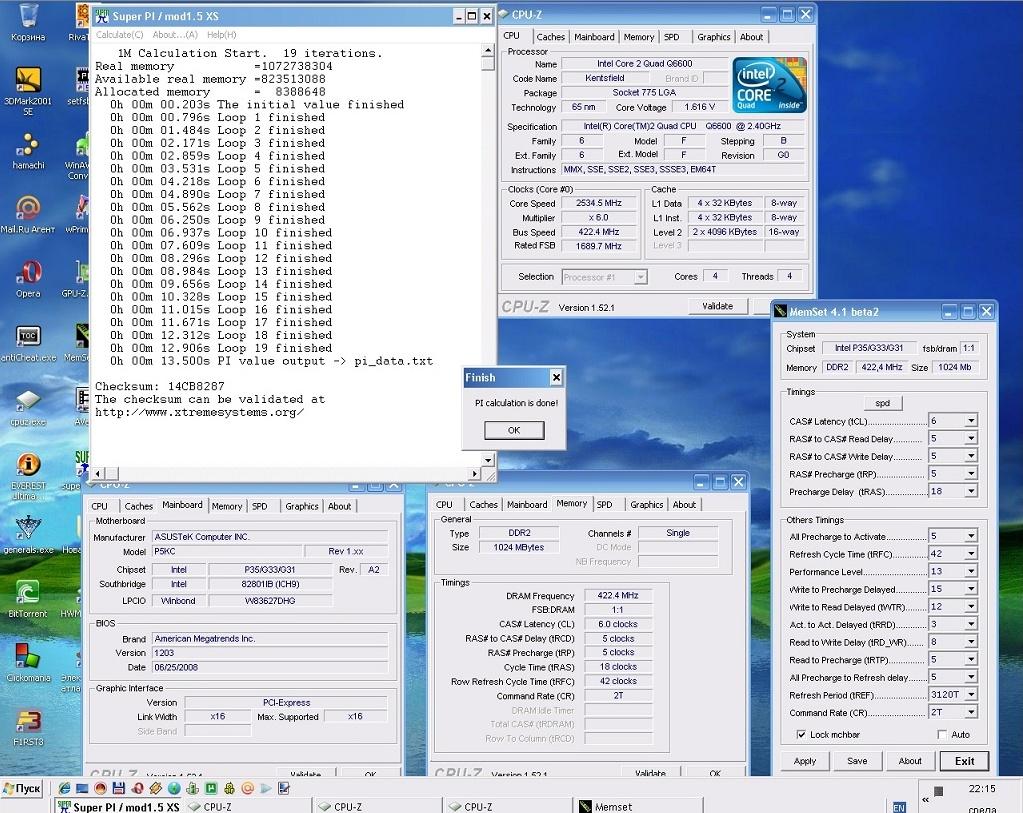Click Opera quick launch icon
This screenshot has height=813, width=1023.
click(x=137, y=789)
